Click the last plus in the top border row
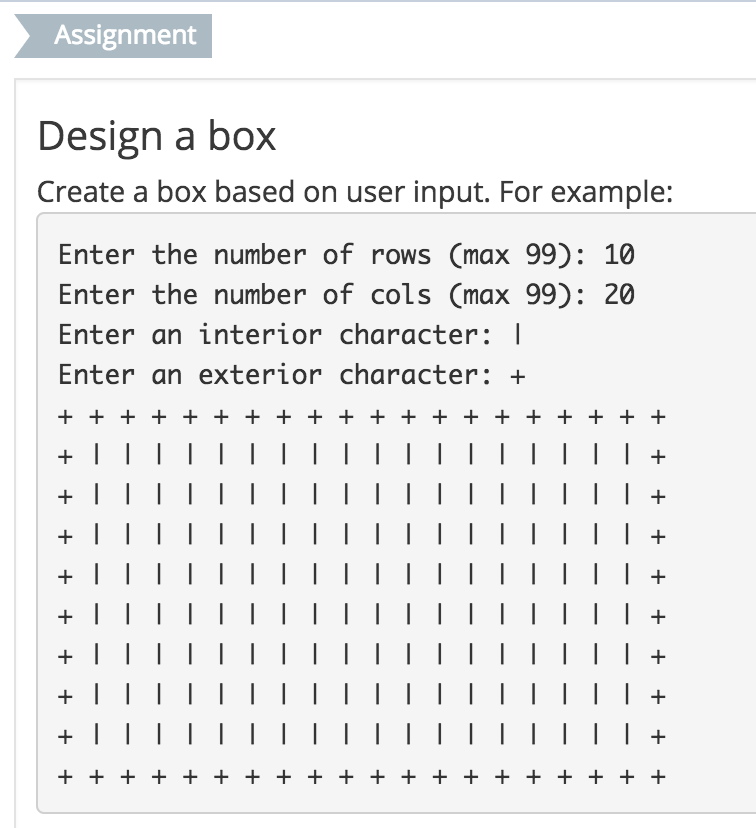The width and height of the screenshot is (756, 828). point(658,417)
